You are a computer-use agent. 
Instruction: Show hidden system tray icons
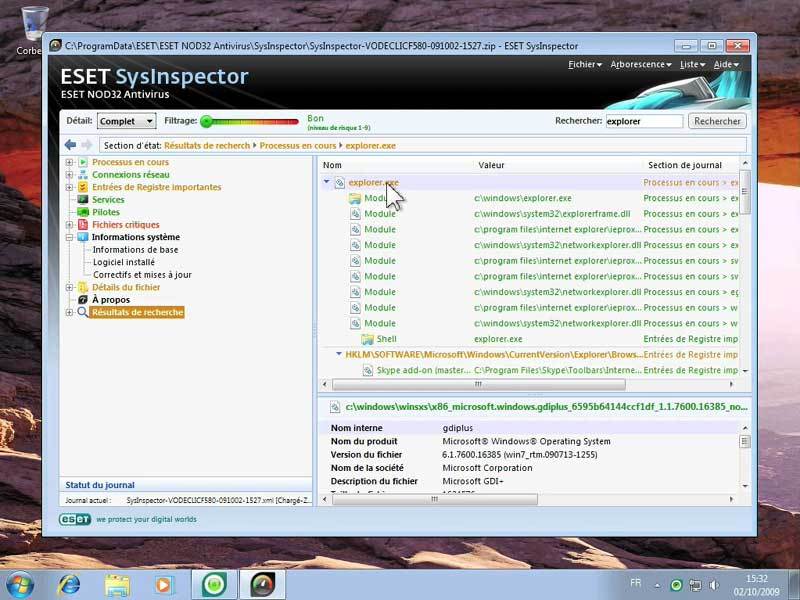point(657,585)
